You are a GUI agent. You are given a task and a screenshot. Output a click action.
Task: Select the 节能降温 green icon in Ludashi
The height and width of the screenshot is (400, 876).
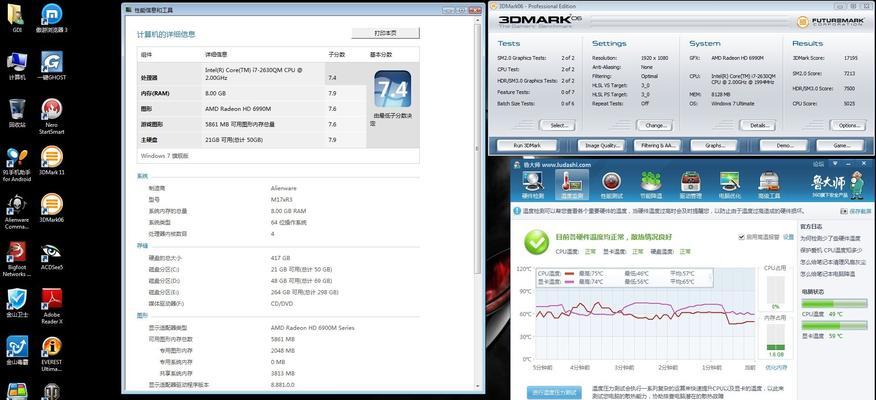click(651, 185)
